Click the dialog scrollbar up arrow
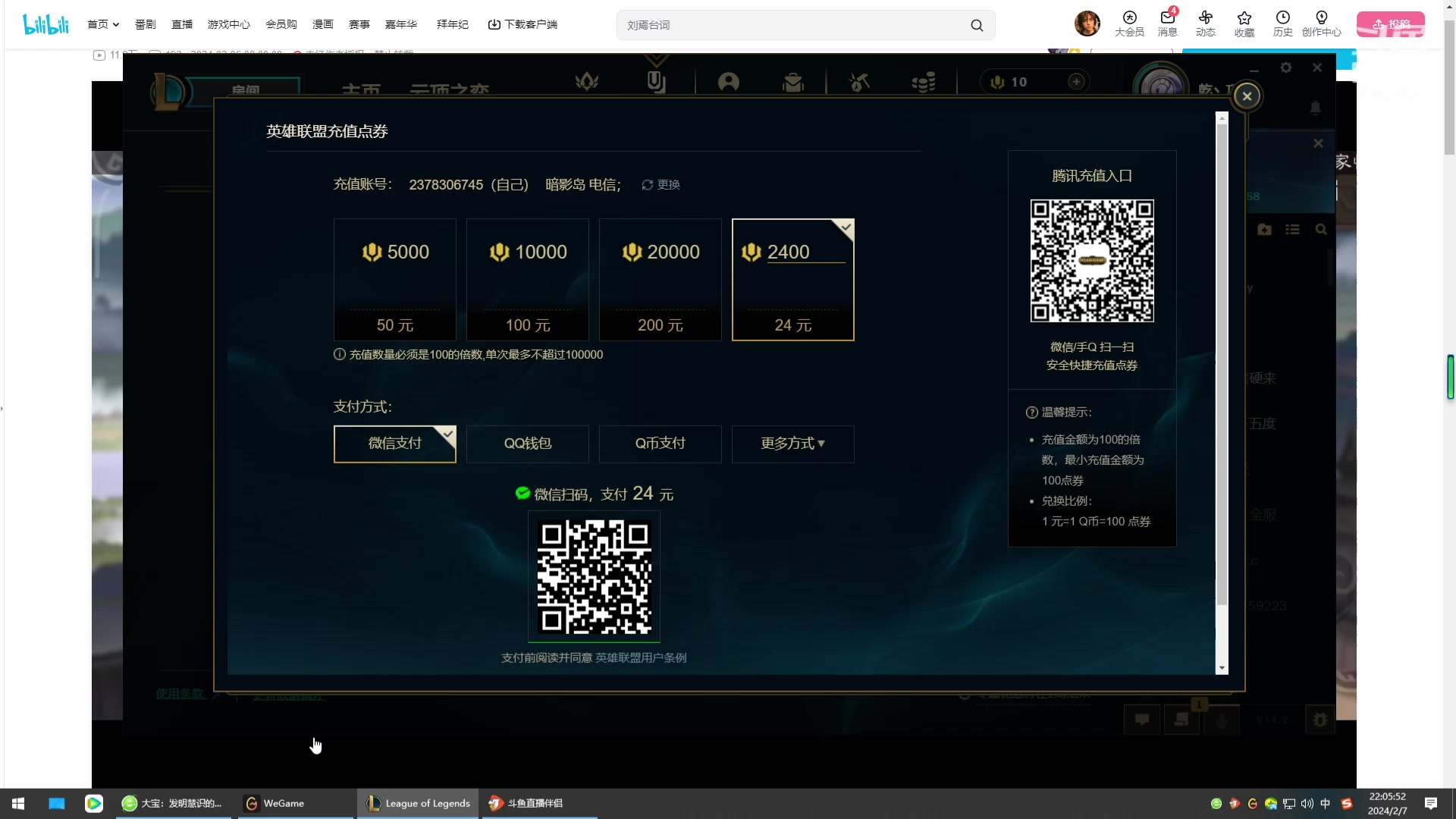1456x819 pixels. (1222, 118)
